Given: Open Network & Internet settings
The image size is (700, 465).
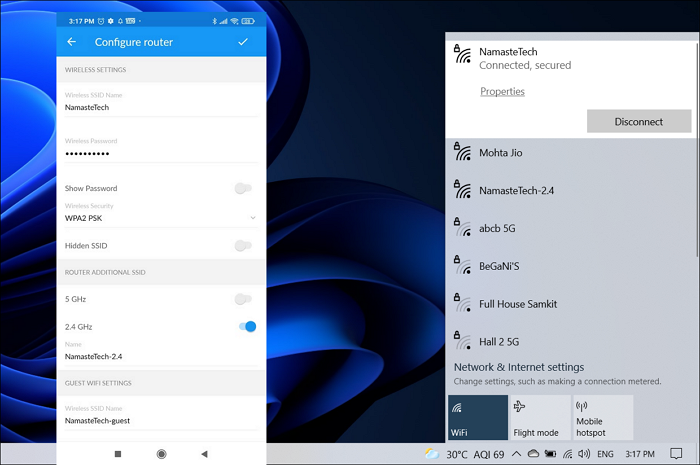Looking at the screenshot, I should (519, 367).
